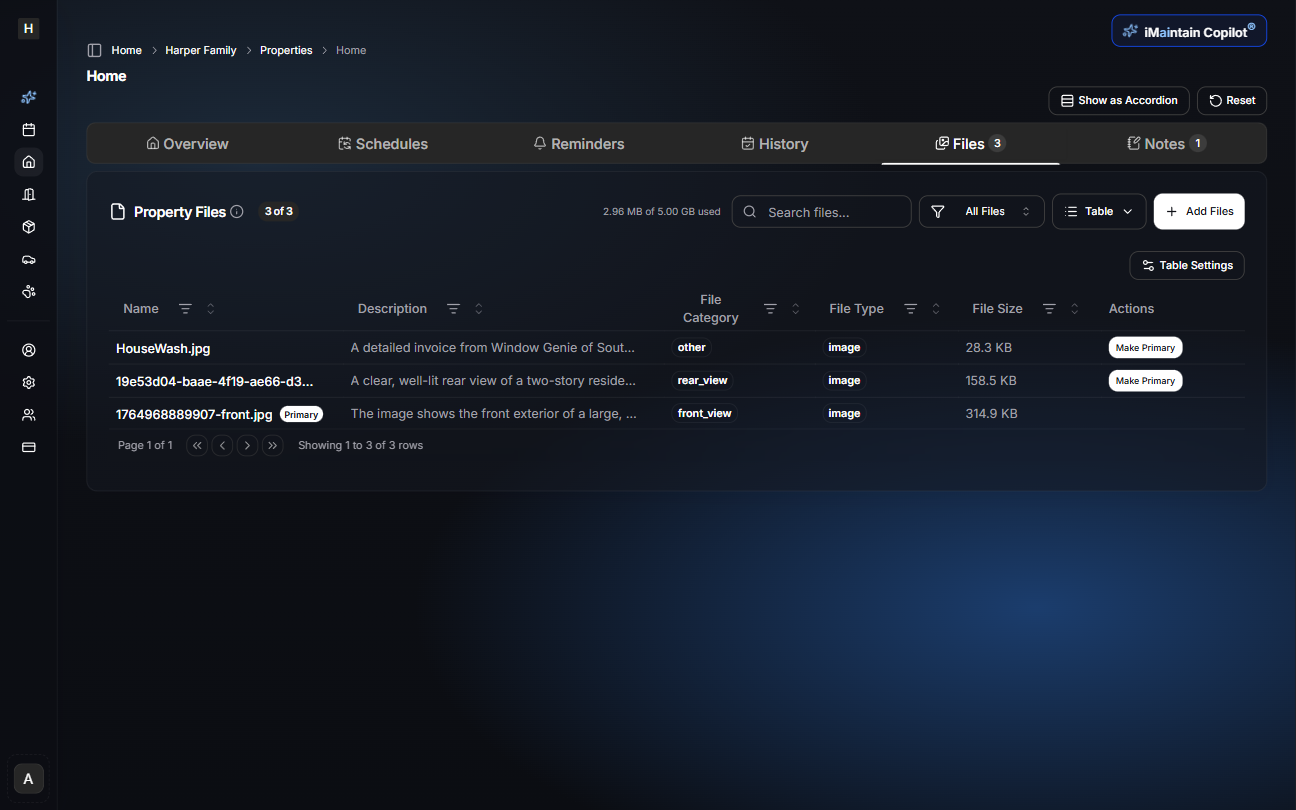Image resolution: width=1296 pixels, height=810 pixels.
Task: Click the Property Files info icon
Action: 237,212
